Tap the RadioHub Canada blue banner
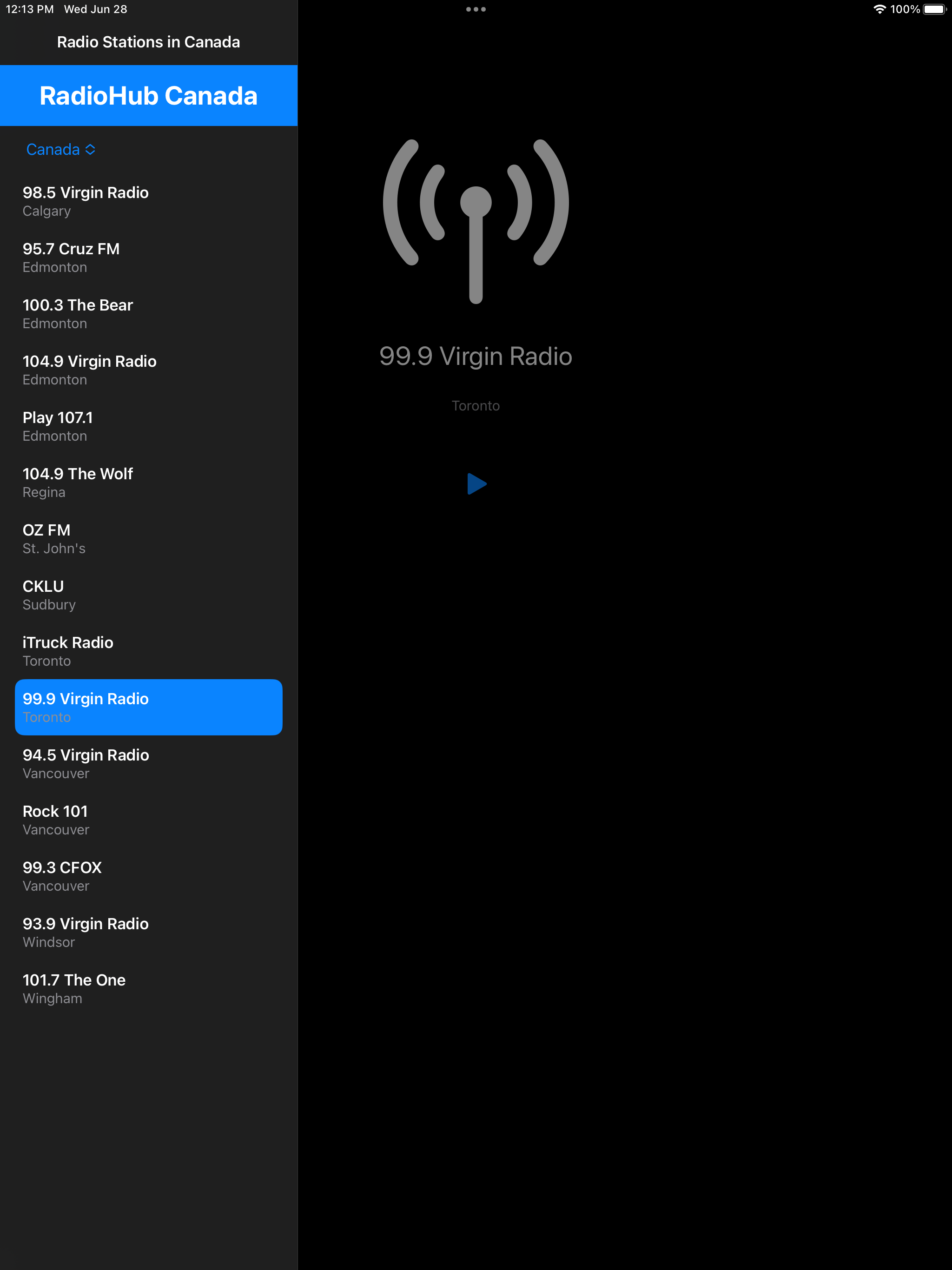 pyautogui.click(x=149, y=95)
